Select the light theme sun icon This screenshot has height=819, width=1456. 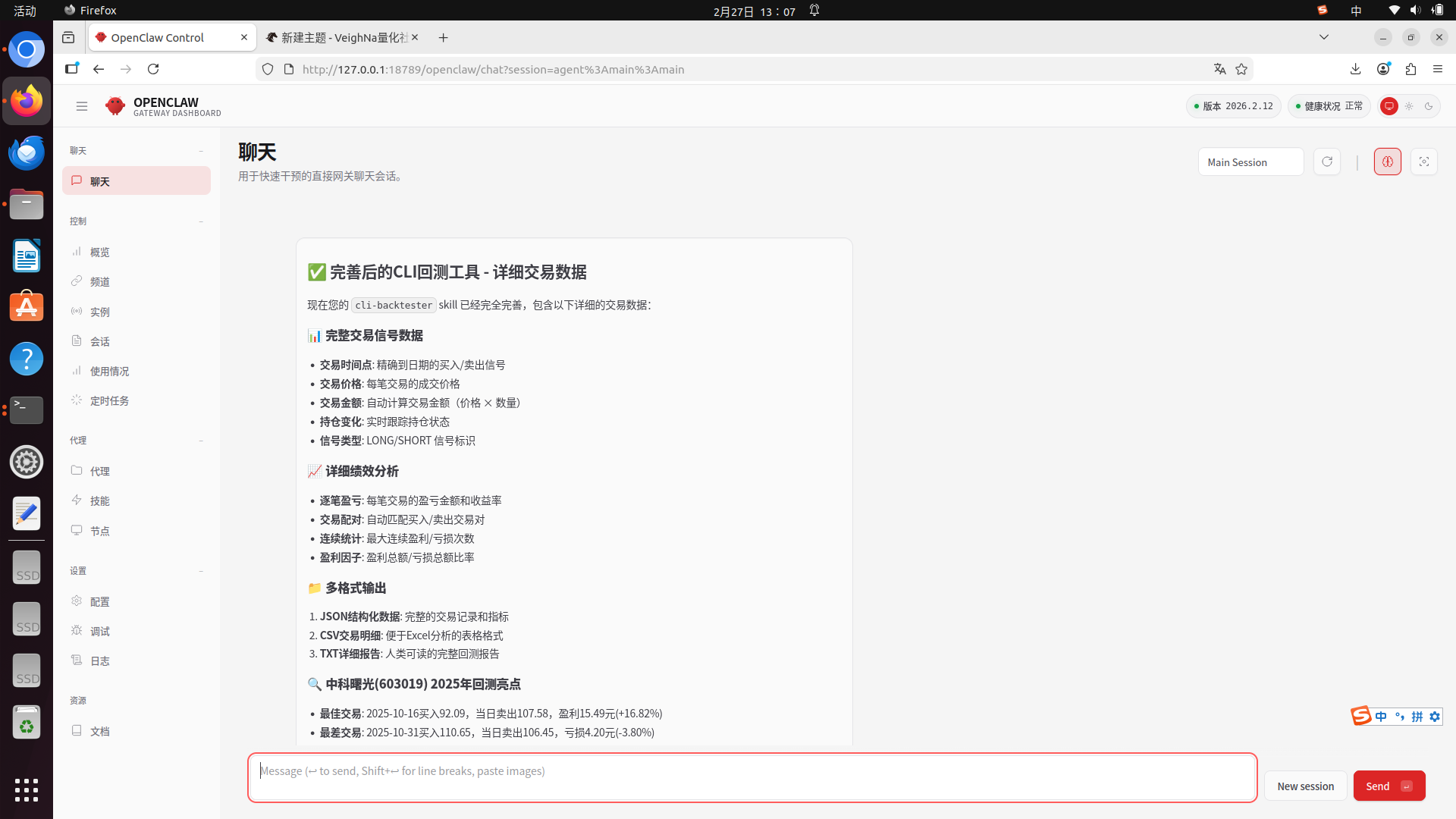click(1409, 106)
